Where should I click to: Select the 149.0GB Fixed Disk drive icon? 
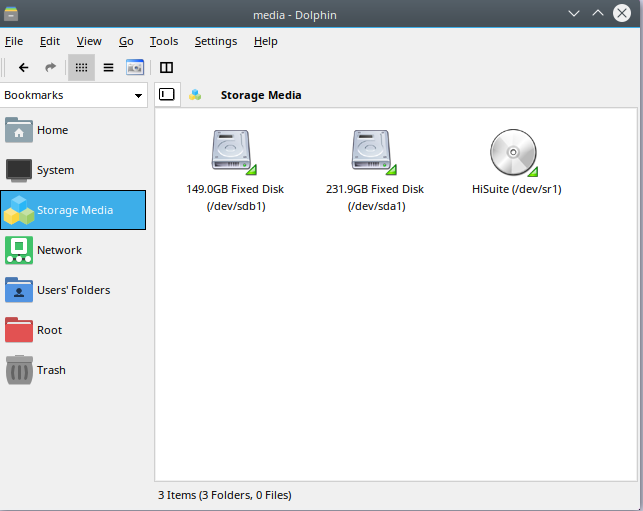234,152
